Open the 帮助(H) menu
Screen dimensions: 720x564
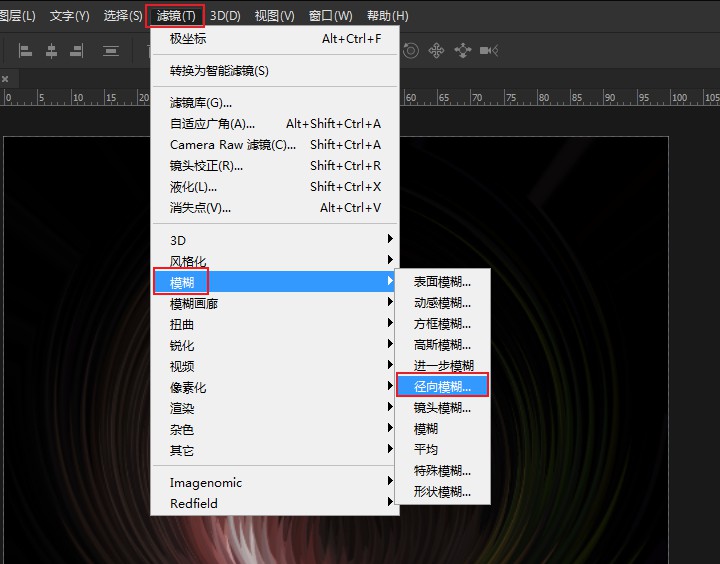387,16
